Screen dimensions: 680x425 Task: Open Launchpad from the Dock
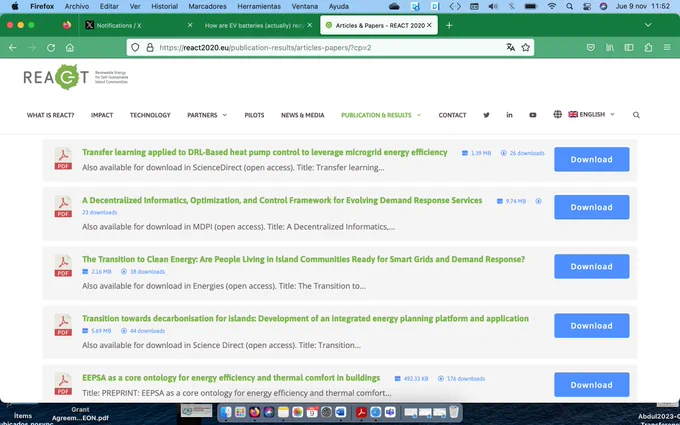click(240, 412)
